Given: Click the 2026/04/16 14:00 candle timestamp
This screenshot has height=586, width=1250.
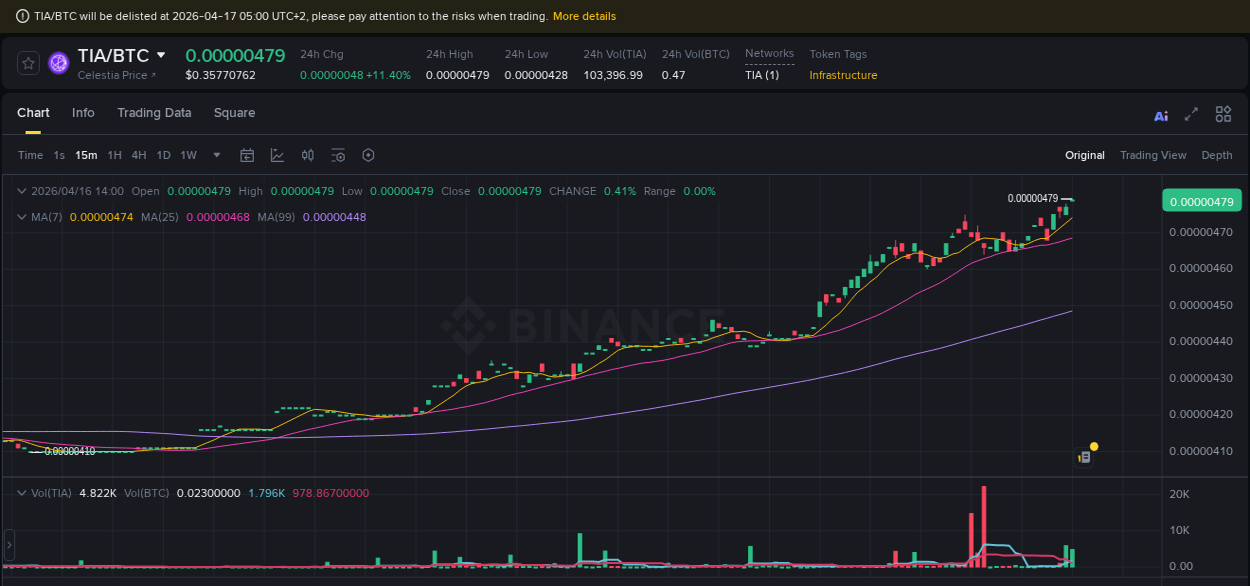Looking at the screenshot, I should click(78, 191).
